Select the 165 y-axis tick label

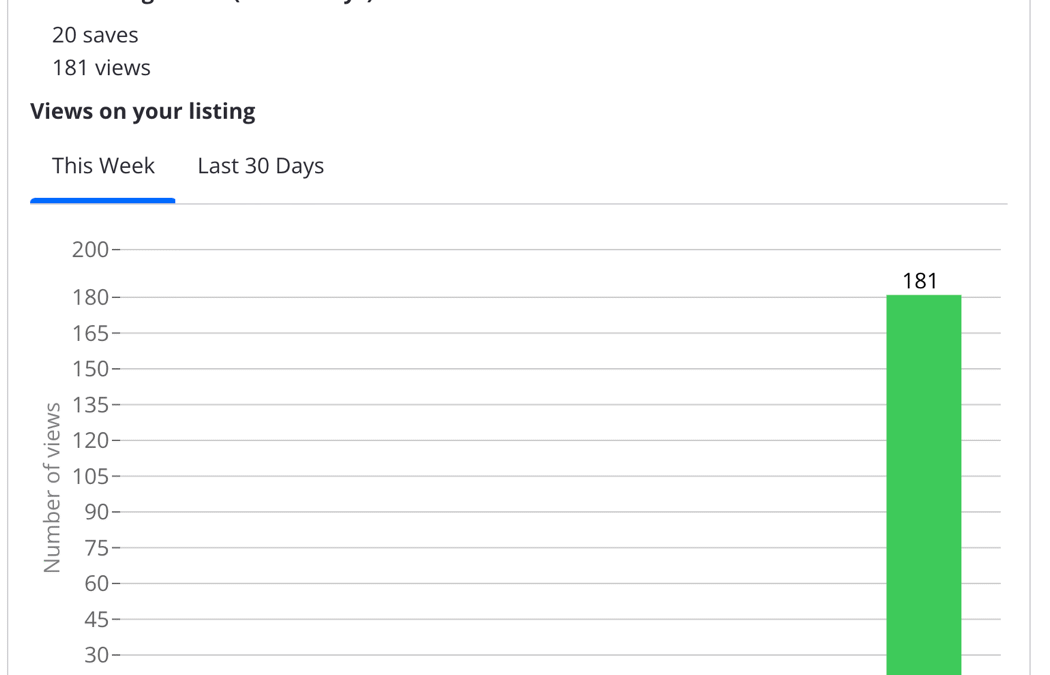pos(90,333)
